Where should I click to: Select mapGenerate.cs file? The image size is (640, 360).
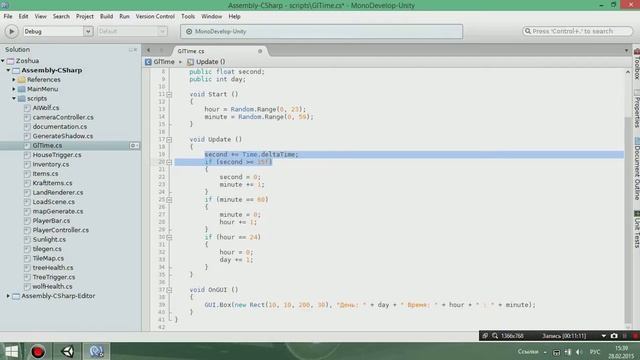58,211
